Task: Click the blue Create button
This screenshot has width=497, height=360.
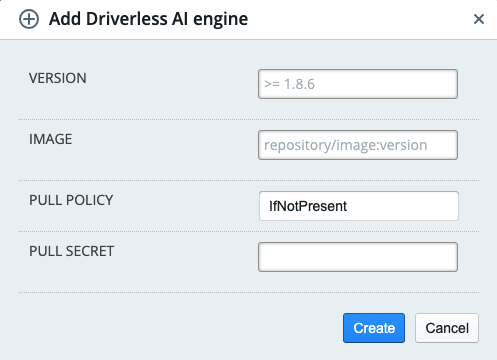Action: coord(374,328)
